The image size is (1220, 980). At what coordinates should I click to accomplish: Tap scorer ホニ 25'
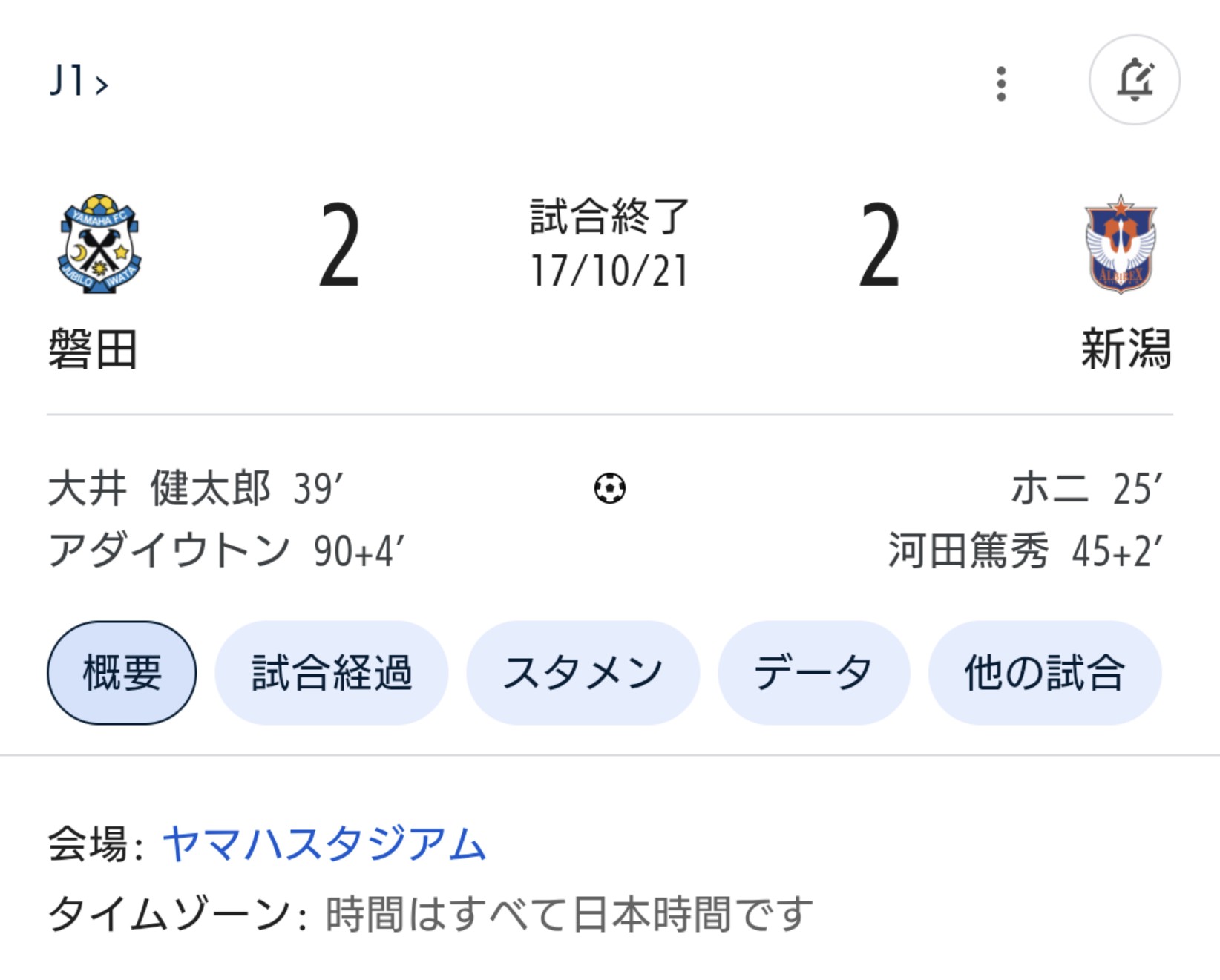[1087, 489]
